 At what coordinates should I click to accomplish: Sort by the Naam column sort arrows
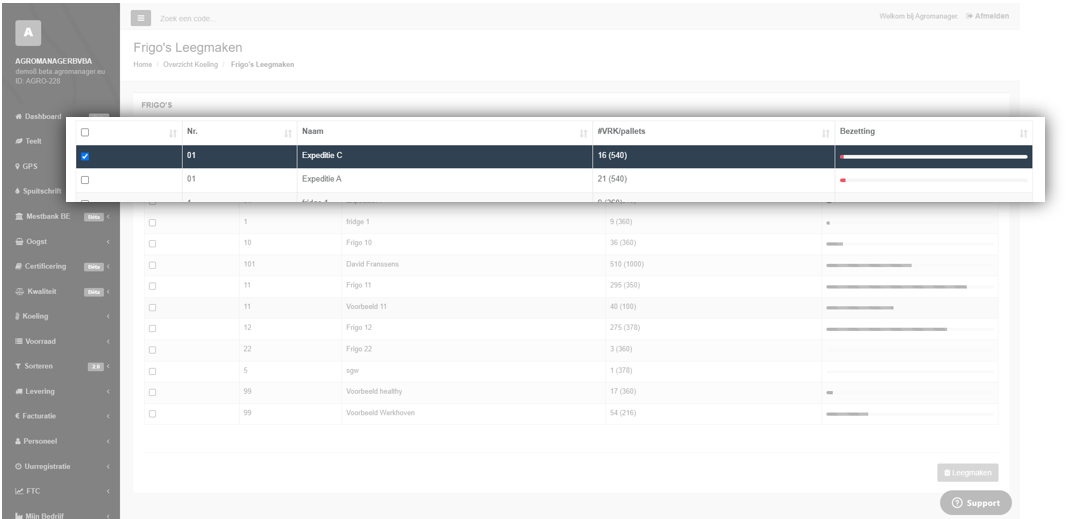pyautogui.click(x=583, y=134)
